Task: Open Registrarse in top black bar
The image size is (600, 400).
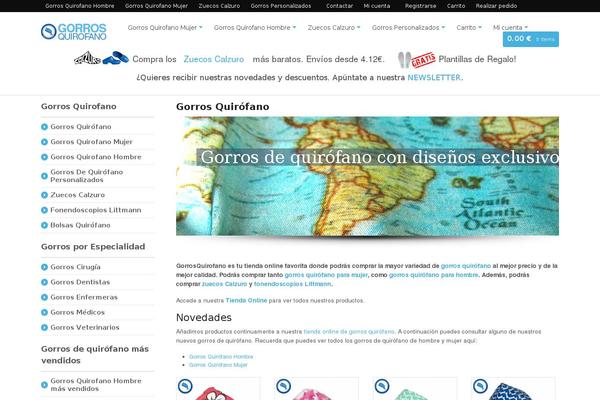Action: (420, 6)
